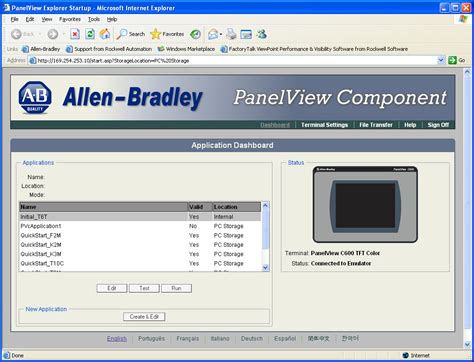Open the File menu
The width and height of the screenshot is (474, 362).
[14, 19]
